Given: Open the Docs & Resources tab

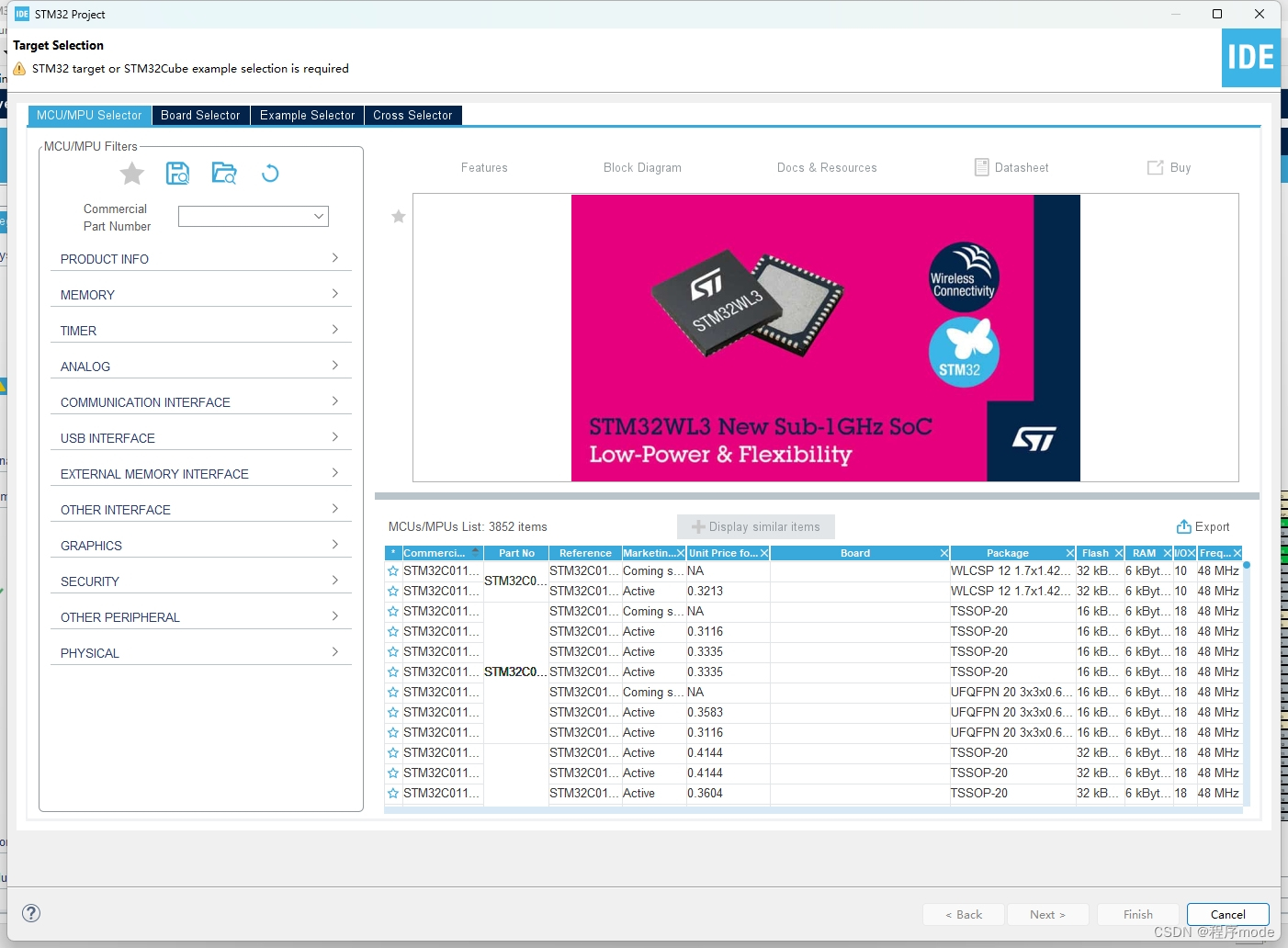Looking at the screenshot, I should pos(827,167).
